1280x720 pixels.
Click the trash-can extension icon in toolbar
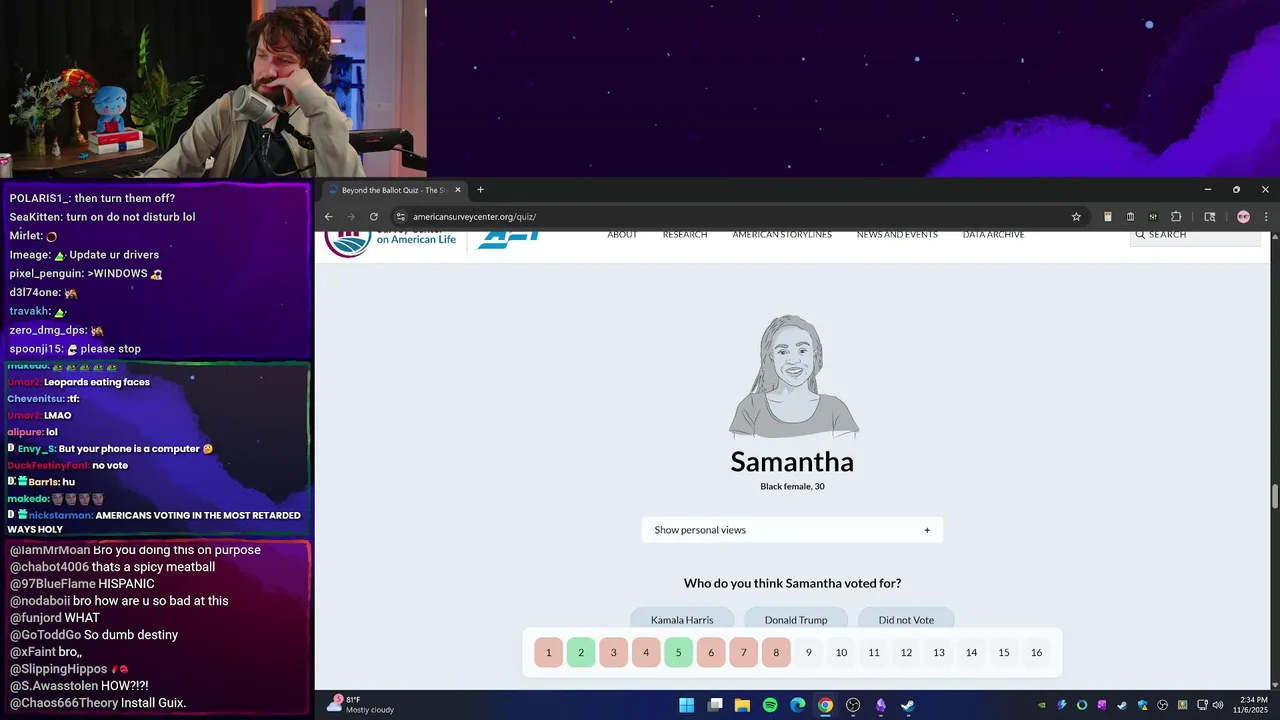tap(1130, 217)
